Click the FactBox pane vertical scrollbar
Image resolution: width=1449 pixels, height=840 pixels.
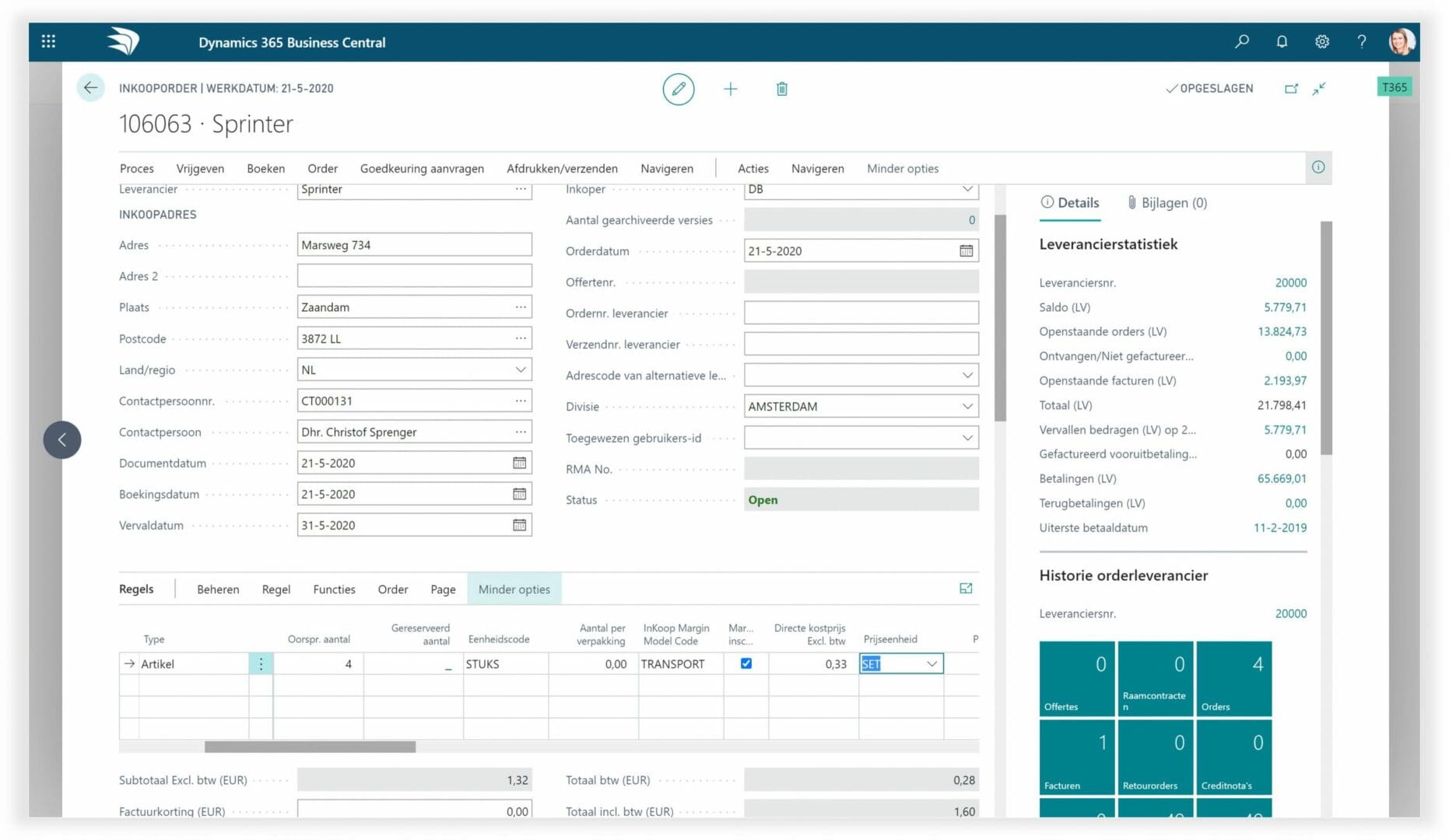1326,338
